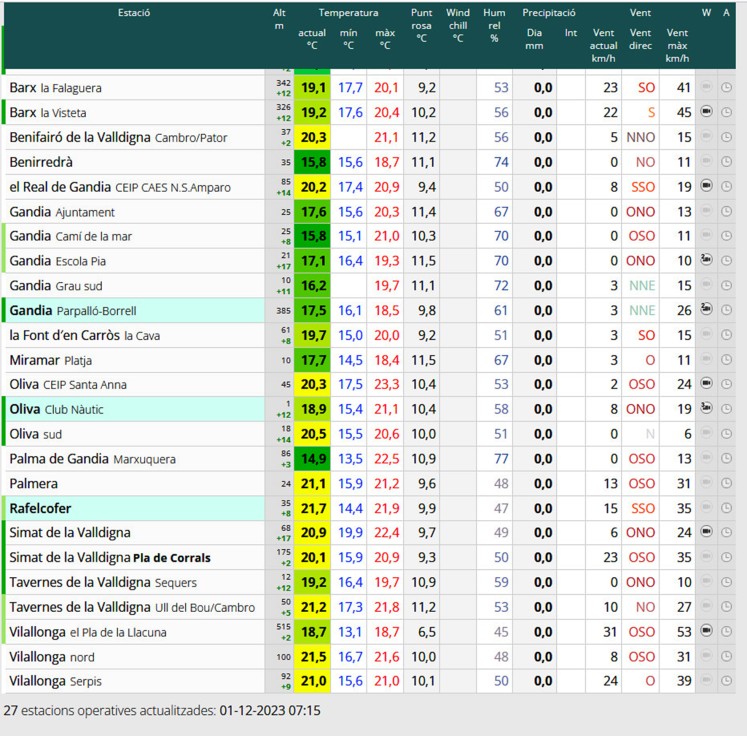Viewport: 747px width, 736px height.
Task: Open the Rafelcofer station link
Action: coord(40,508)
